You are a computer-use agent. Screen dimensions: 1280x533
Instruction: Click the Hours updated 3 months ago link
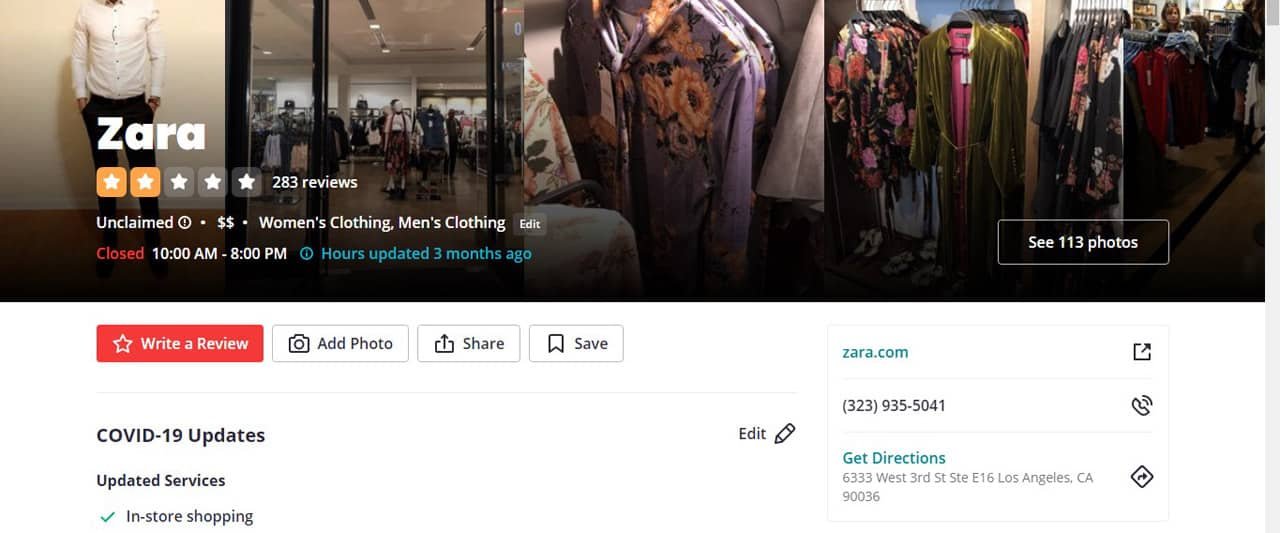click(426, 254)
